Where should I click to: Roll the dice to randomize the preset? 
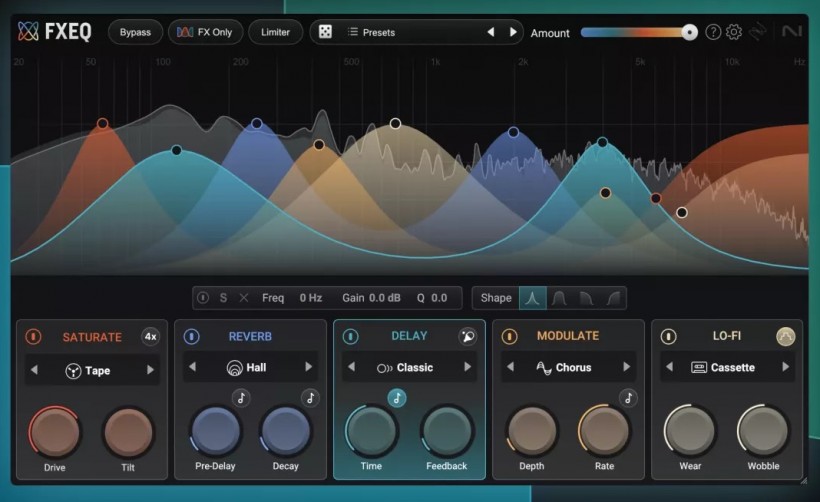coord(325,32)
